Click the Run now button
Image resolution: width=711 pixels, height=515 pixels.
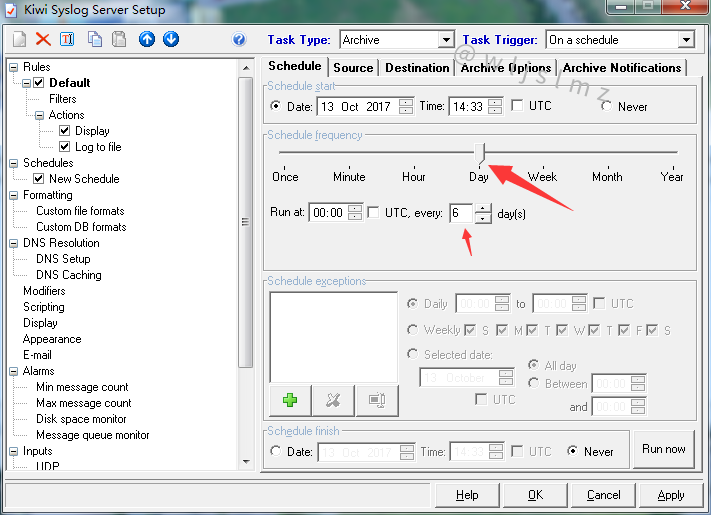(x=664, y=449)
